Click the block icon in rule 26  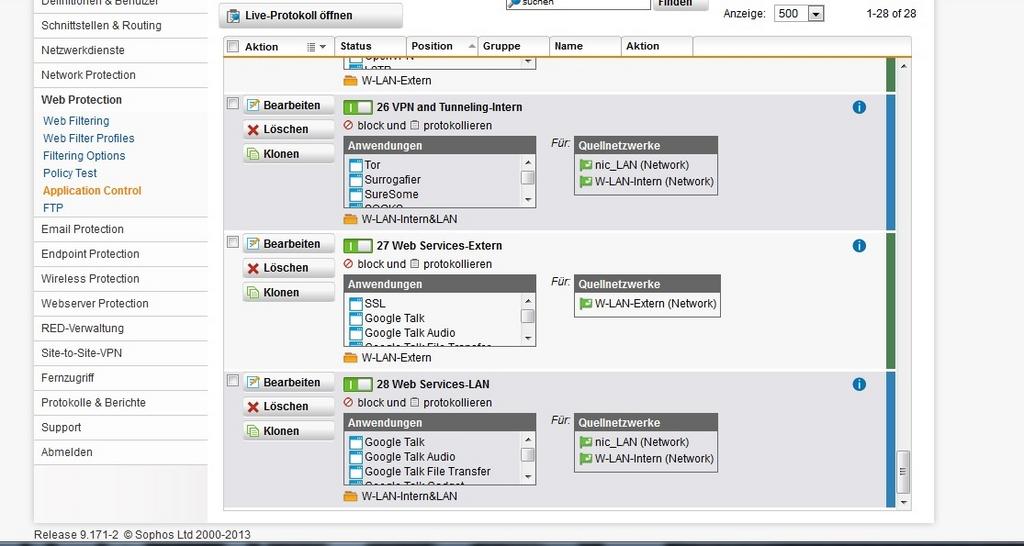[348, 125]
